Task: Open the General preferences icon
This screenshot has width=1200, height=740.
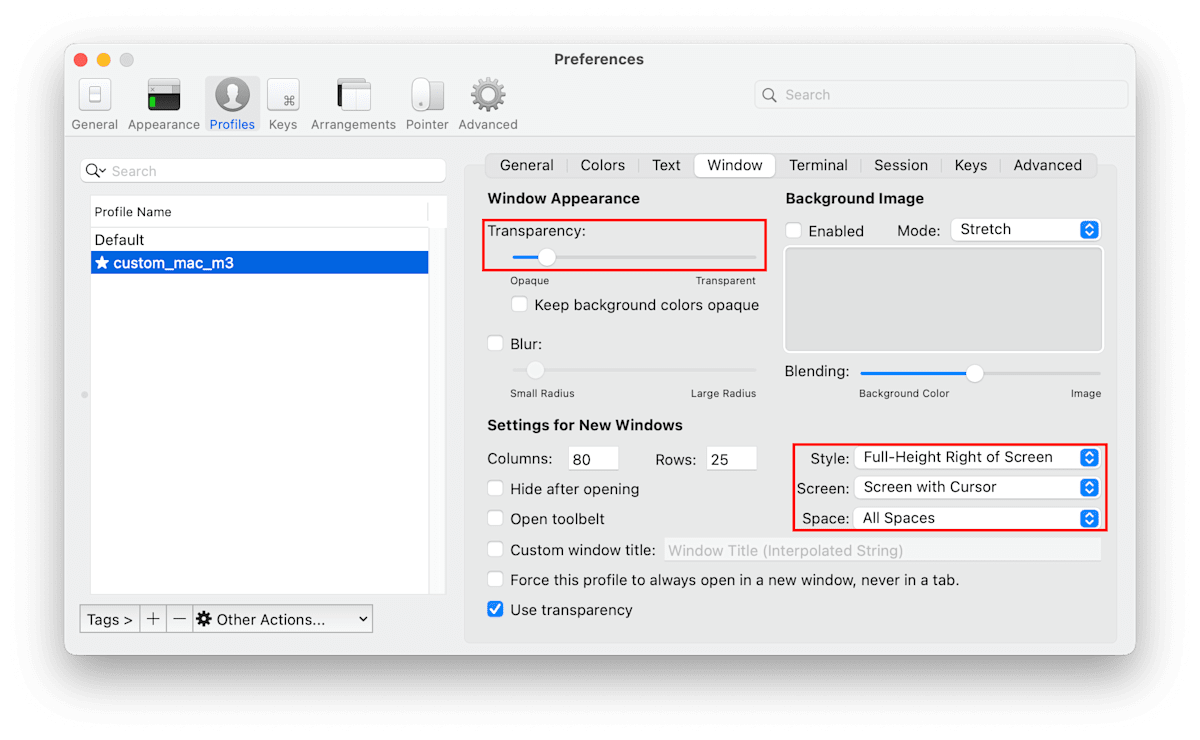Action: pos(95,104)
